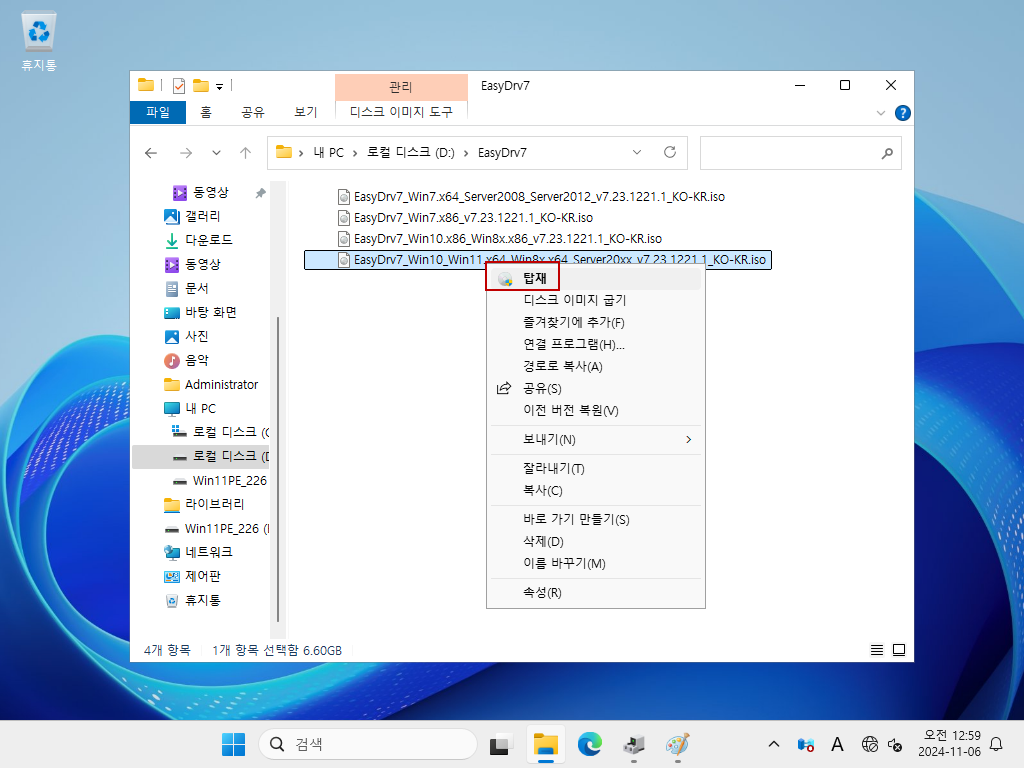The width and height of the screenshot is (1024, 768).
Task: Open the Recycle Bin desktop icon
Action: [x=39, y=40]
